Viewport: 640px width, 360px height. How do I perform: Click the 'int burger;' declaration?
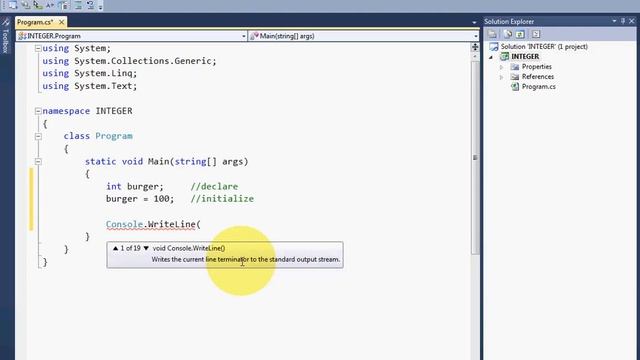[135, 187]
